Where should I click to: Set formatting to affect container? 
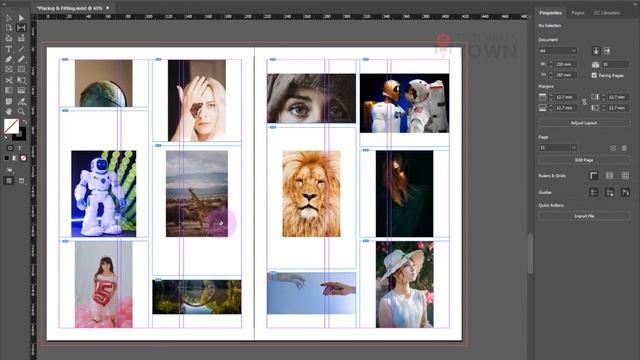point(10,148)
